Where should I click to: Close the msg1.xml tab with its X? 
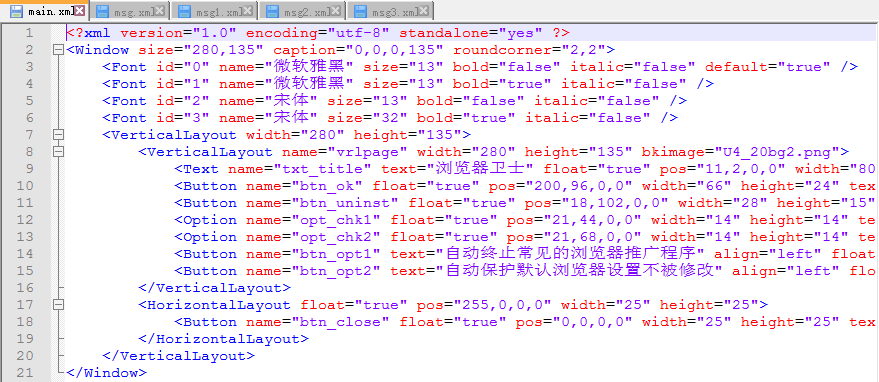point(248,11)
